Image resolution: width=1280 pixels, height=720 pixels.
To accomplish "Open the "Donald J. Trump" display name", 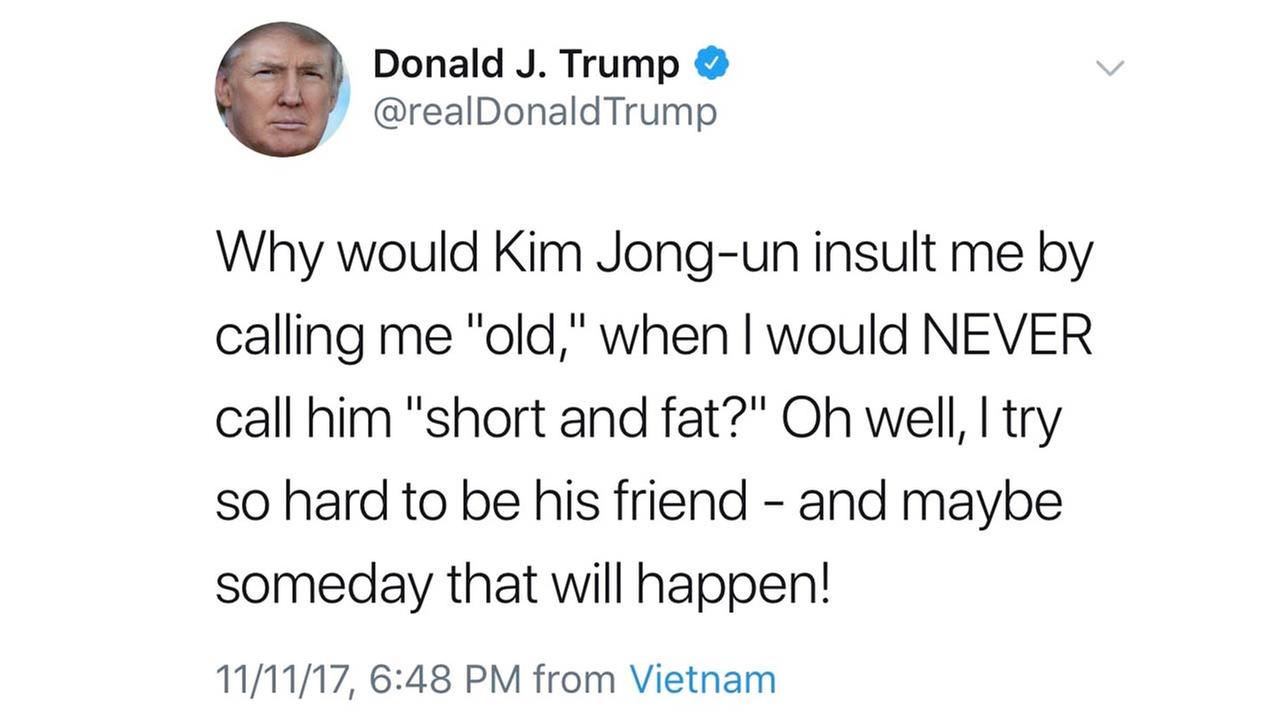I will pos(526,65).
